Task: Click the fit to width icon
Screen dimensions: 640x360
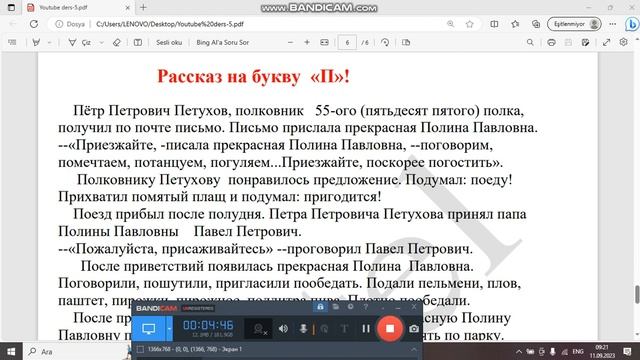Action: coord(324,42)
